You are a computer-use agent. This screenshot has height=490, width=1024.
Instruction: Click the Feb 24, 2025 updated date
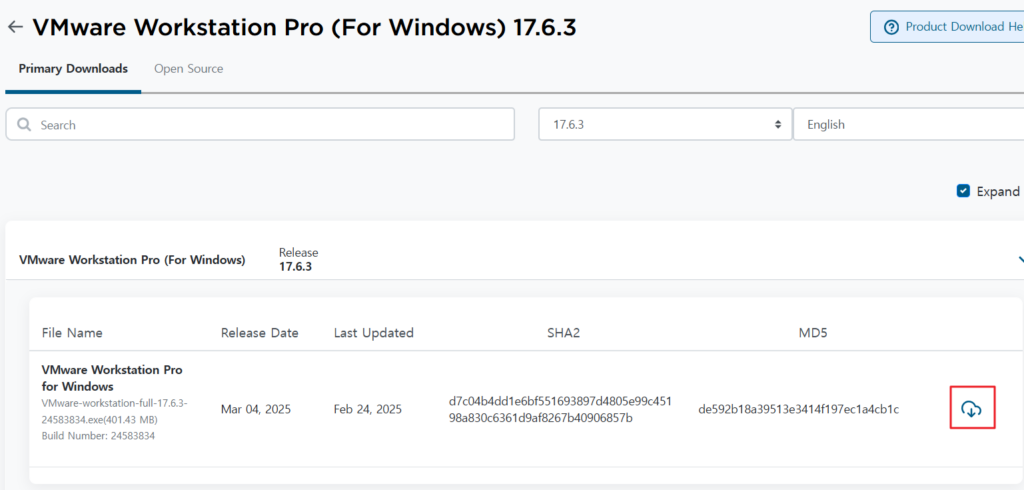[368, 410]
